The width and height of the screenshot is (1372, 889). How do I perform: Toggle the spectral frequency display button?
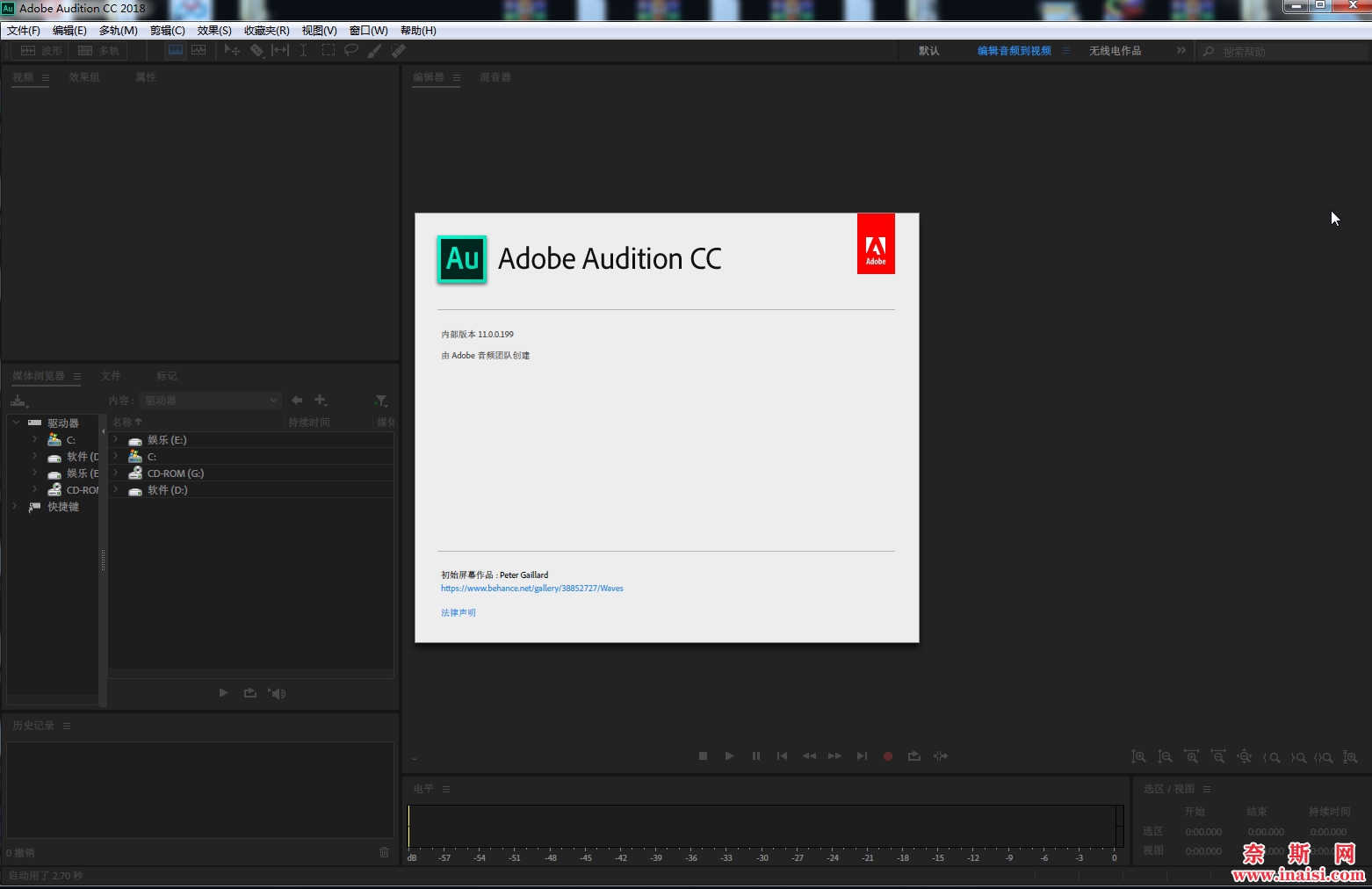[176, 51]
